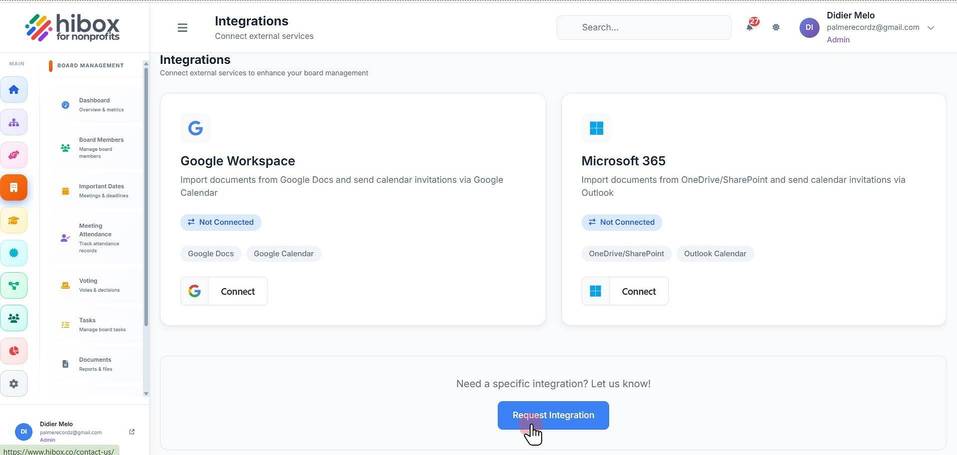The height and width of the screenshot is (455, 957).
Task: Open notifications bell with badge
Action: 751,25
